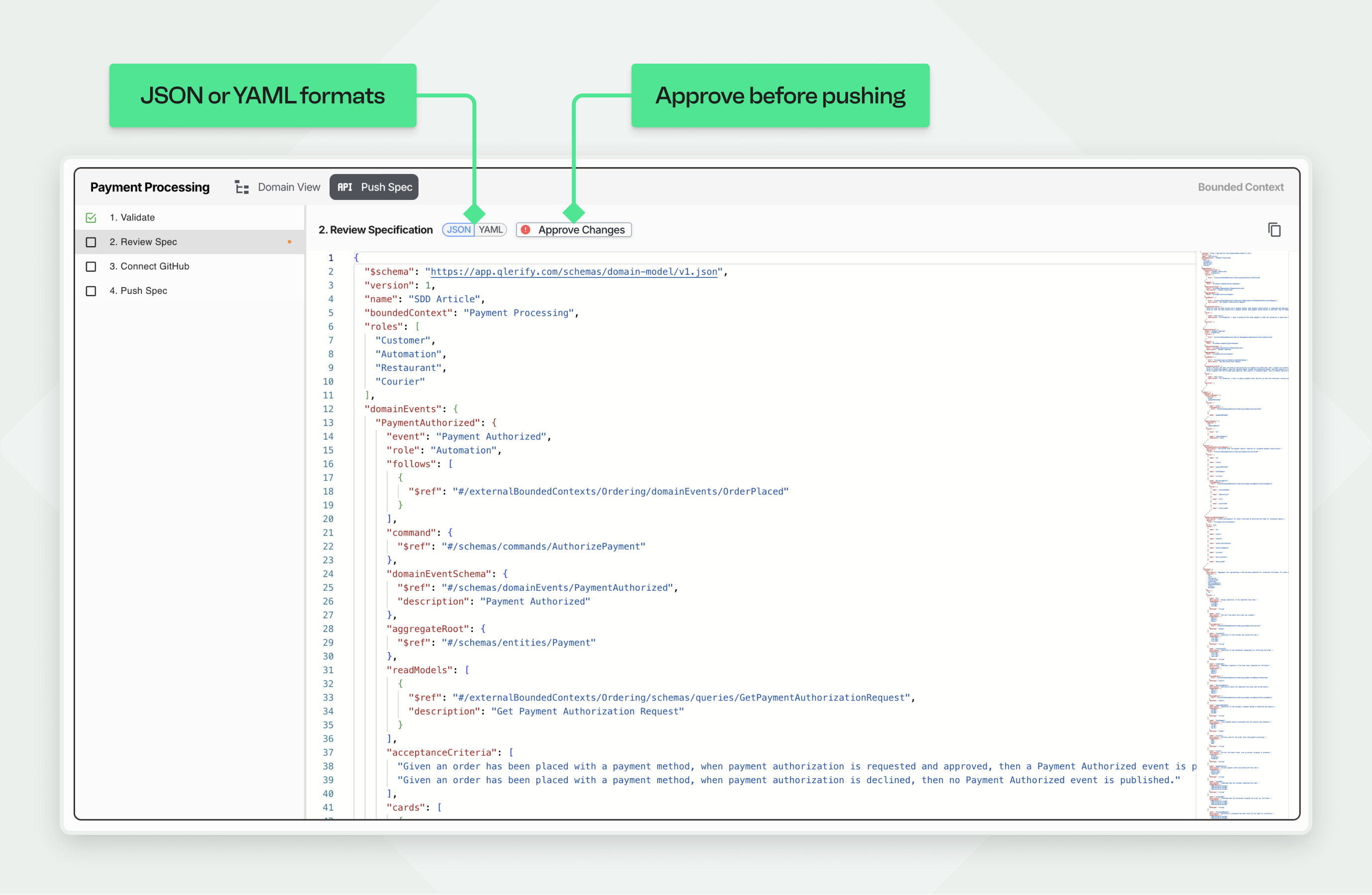Click the code minimap on the right
The height and width of the screenshot is (895, 1372).
tap(1243, 535)
